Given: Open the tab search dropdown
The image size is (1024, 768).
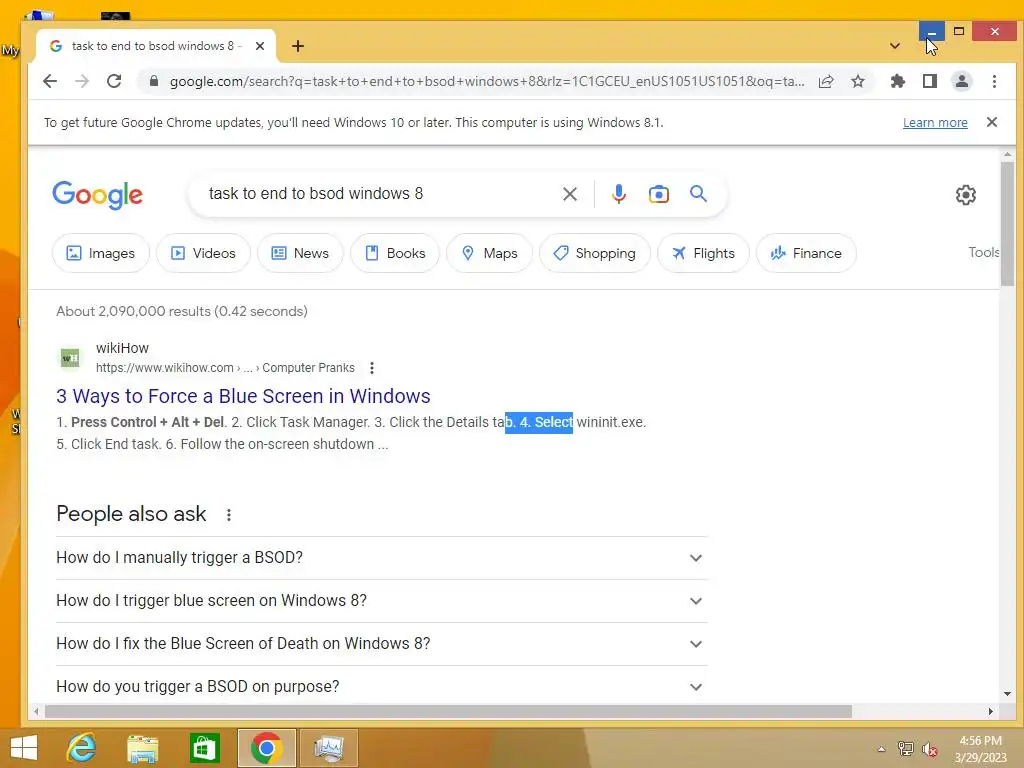Looking at the screenshot, I should click(x=895, y=46).
